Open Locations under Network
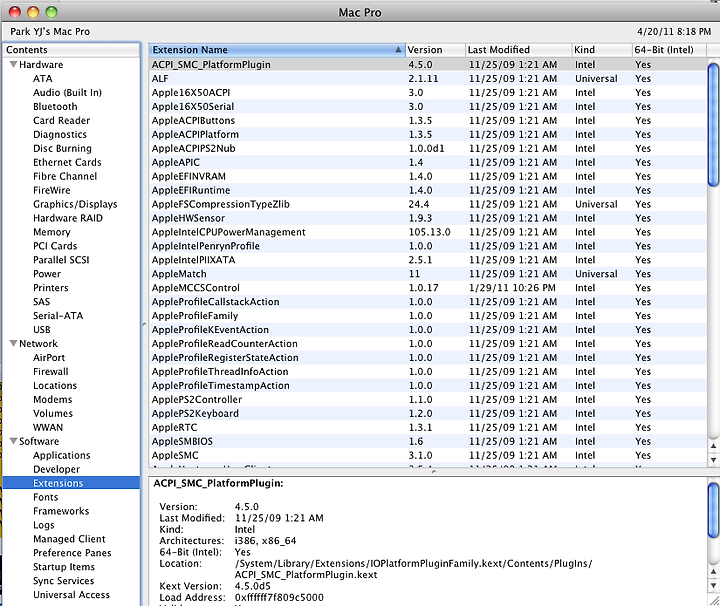720x606 pixels. click(x=55, y=386)
